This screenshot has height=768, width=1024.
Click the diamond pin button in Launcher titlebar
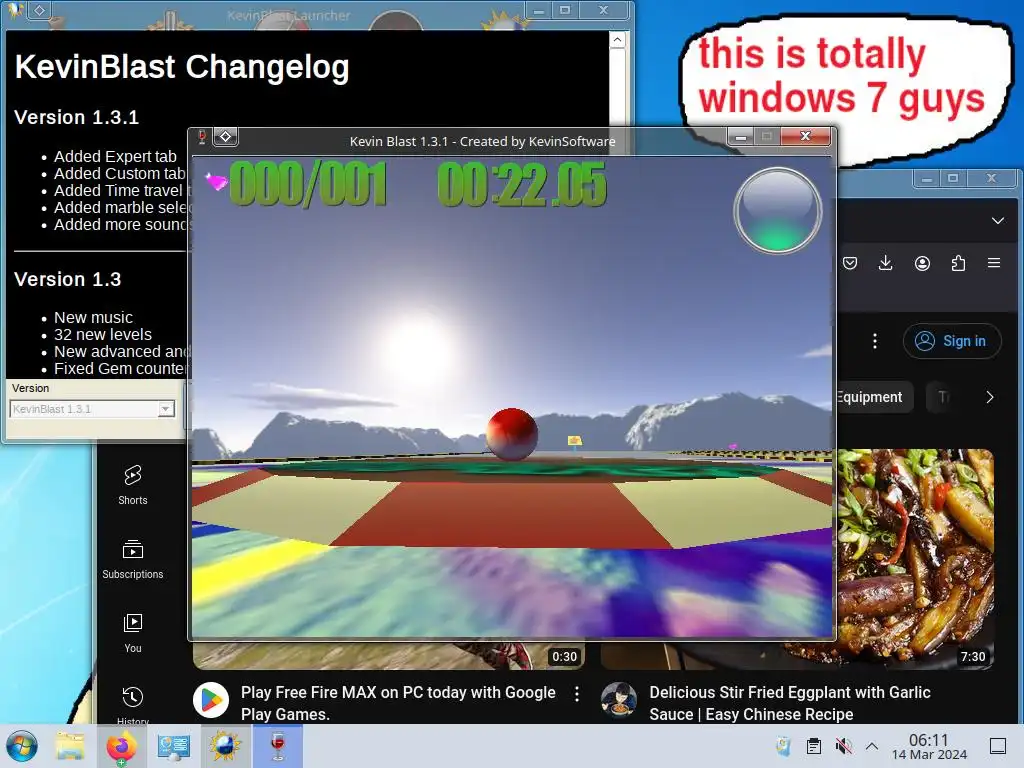pos(40,10)
